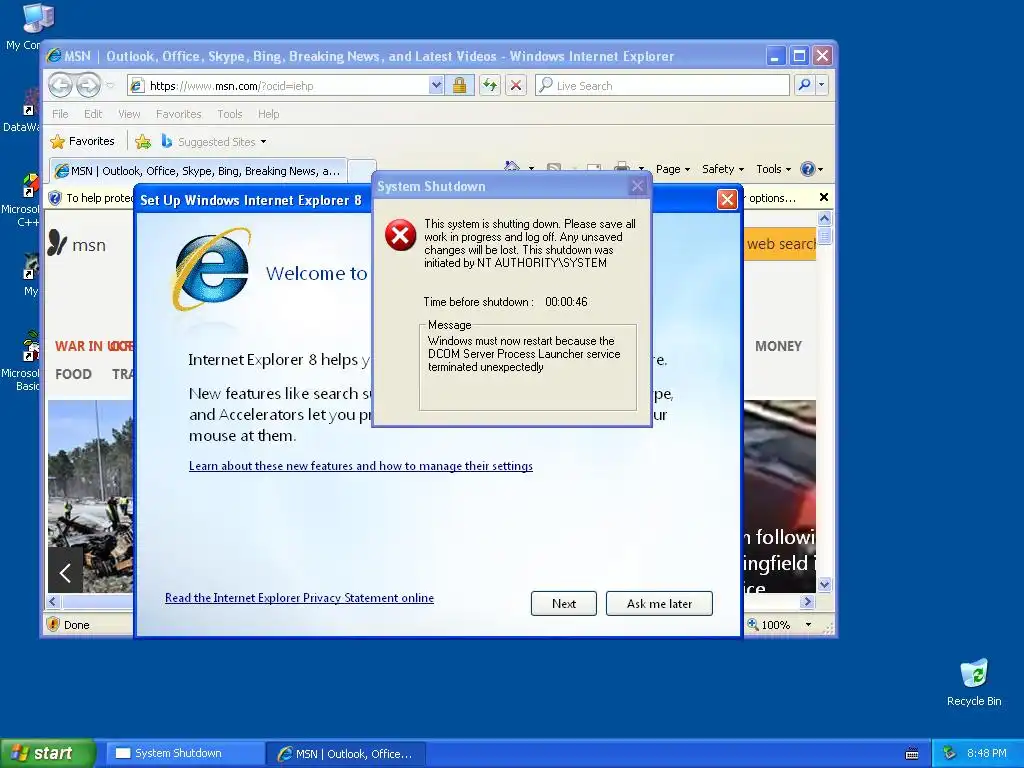Click the security padlock icon in address bar

[x=459, y=86]
